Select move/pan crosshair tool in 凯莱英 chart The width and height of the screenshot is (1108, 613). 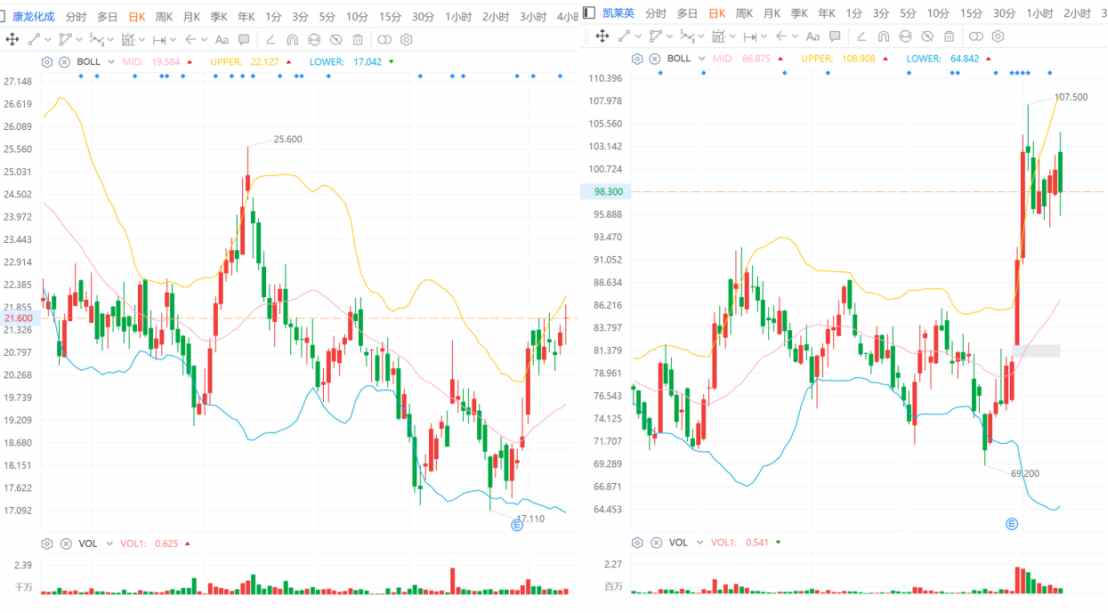click(602, 36)
